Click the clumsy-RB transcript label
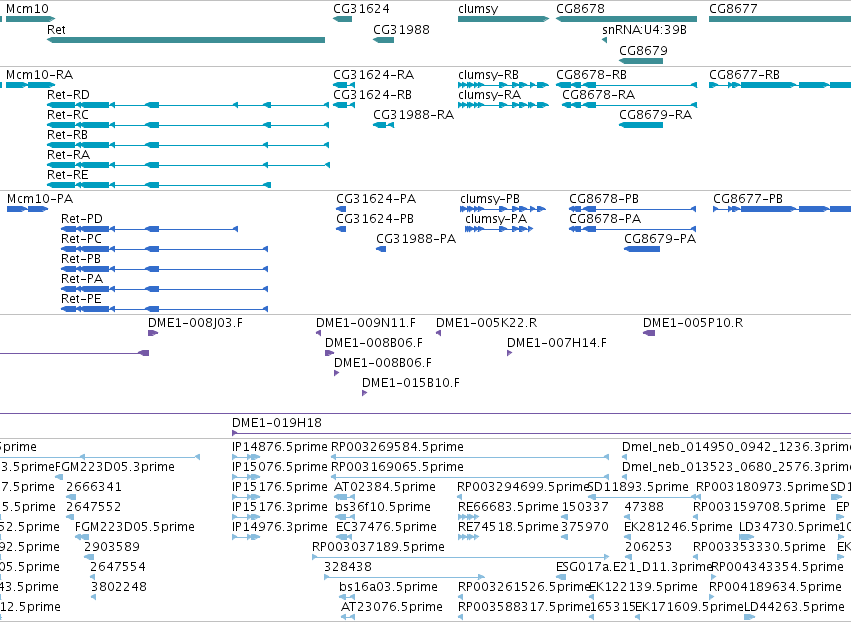The height and width of the screenshot is (622, 851). coord(488,75)
